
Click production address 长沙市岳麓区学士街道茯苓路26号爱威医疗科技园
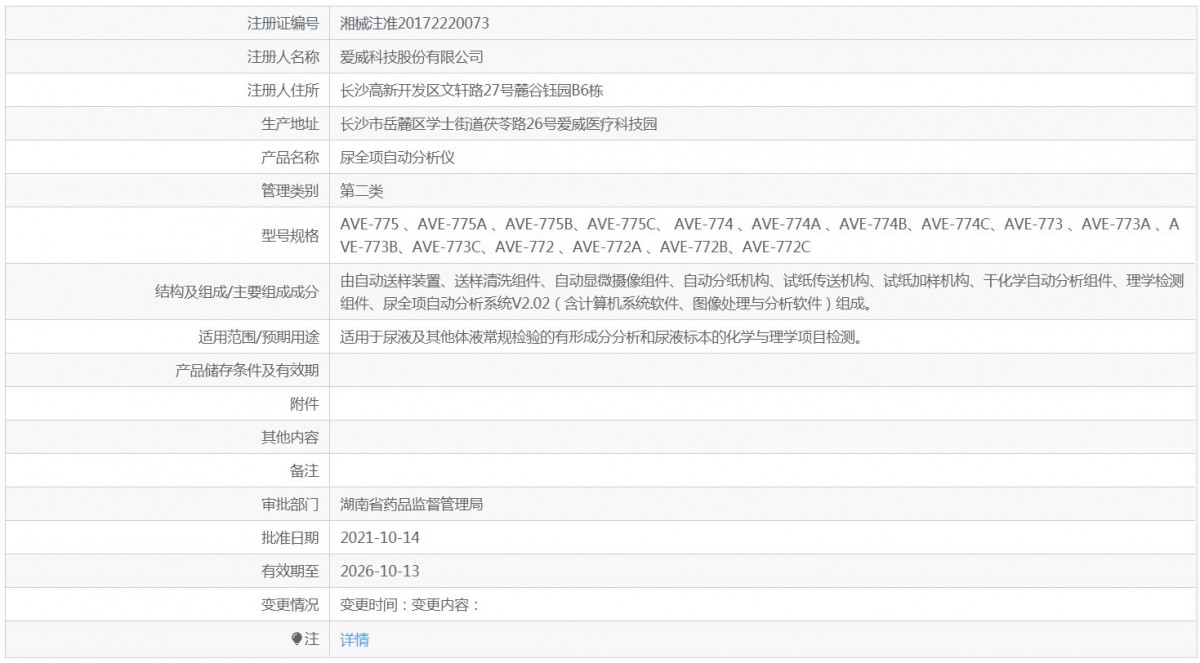coord(498,124)
